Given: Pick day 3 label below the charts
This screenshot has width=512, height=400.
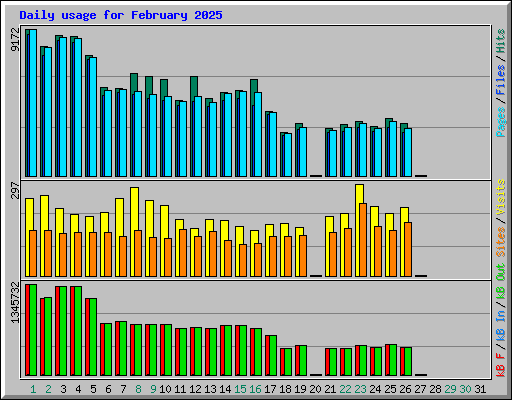Looking at the screenshot, I should click(x=63, y=389).
